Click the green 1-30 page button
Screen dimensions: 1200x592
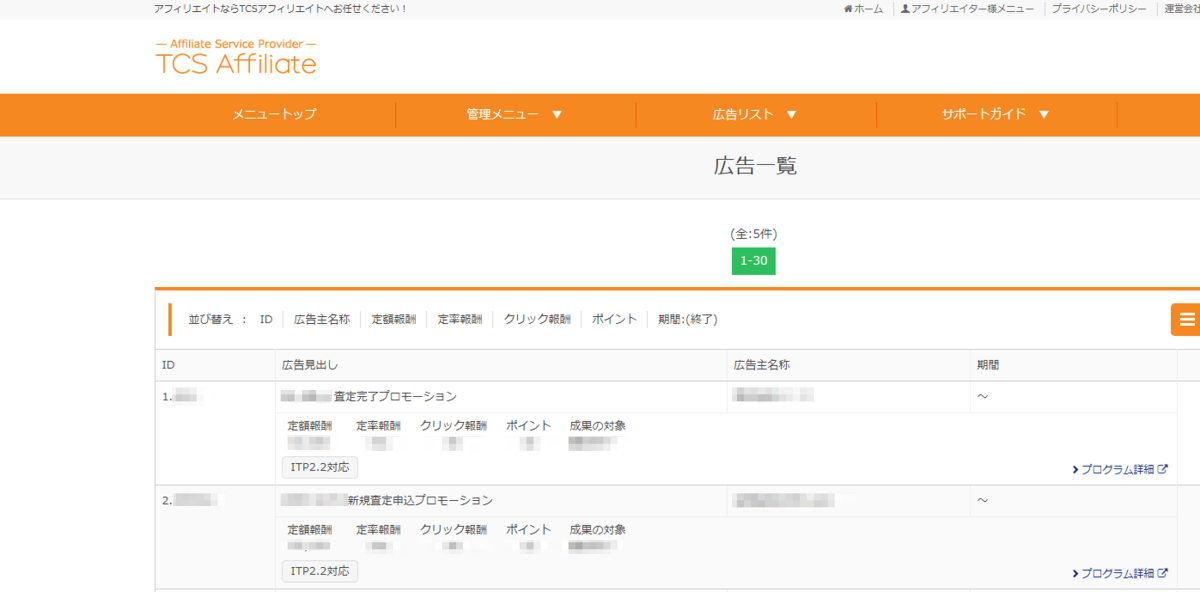753,261
